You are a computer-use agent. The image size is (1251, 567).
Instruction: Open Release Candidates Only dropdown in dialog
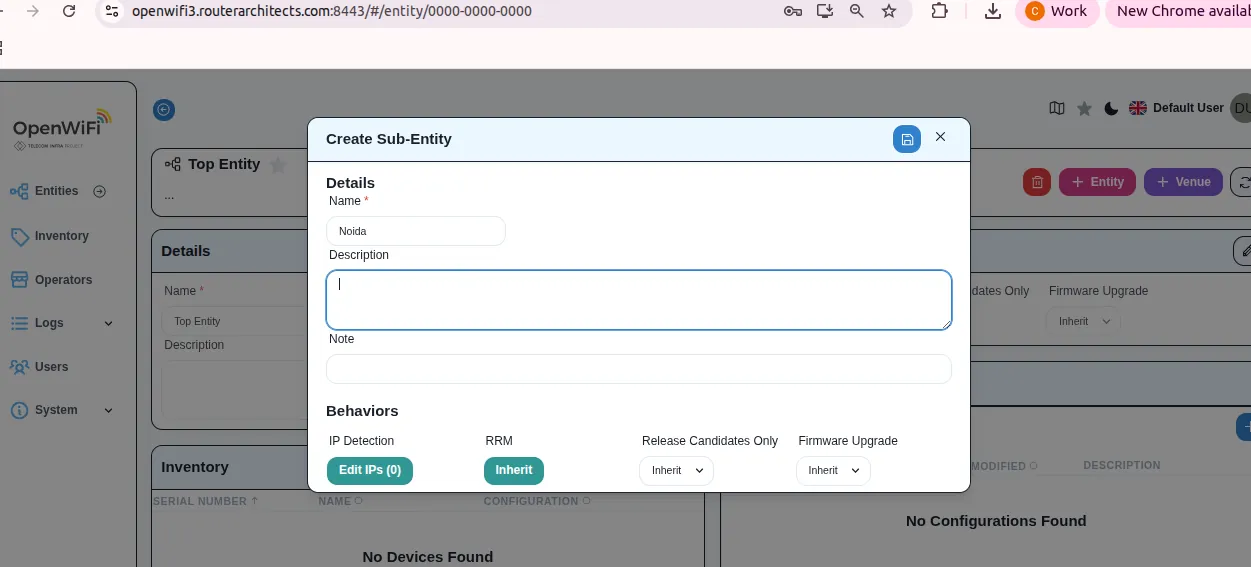[676, 470]
